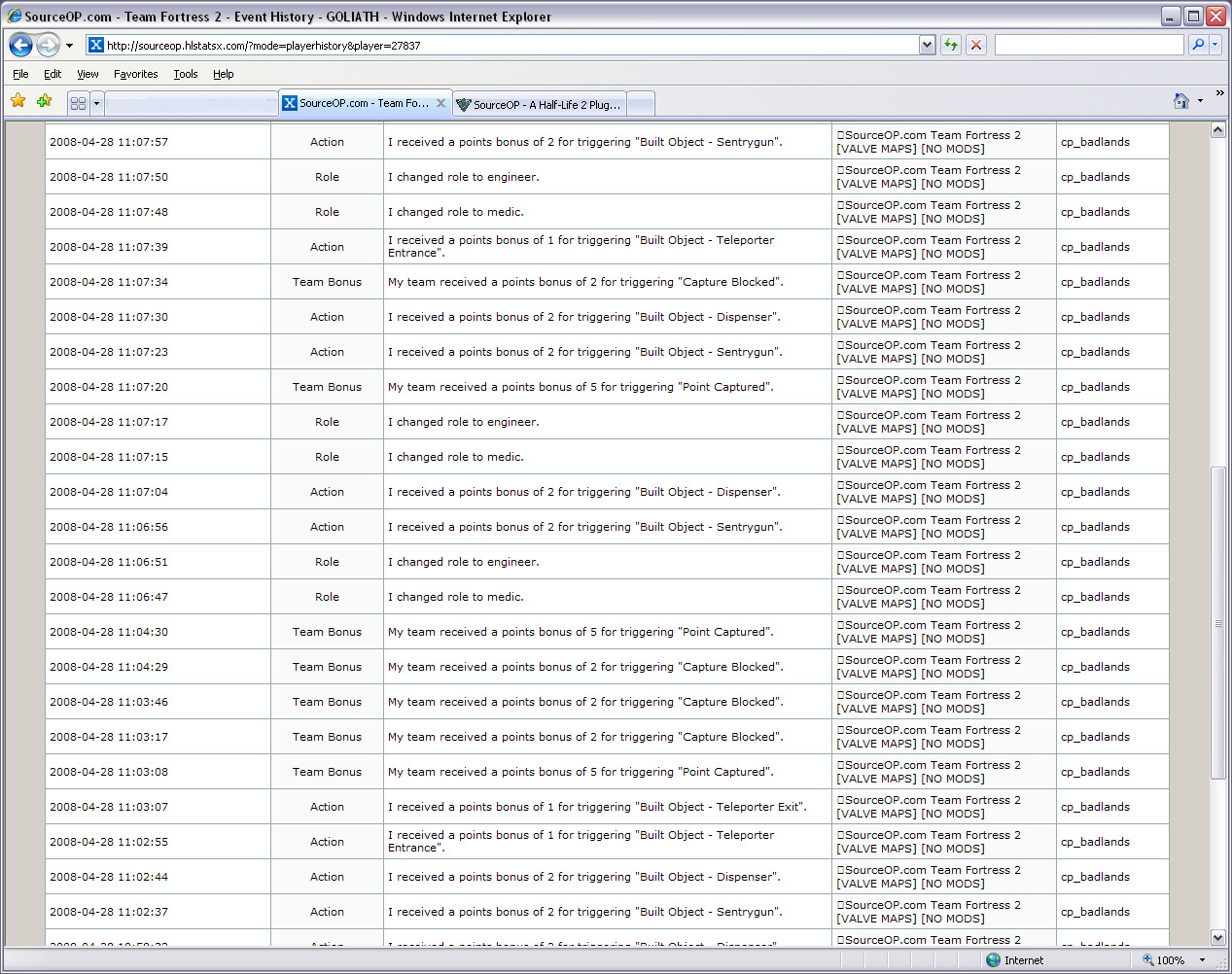Click the vertical scrollbar thumb
The image size is (1232, 974).
(1218, 622)
